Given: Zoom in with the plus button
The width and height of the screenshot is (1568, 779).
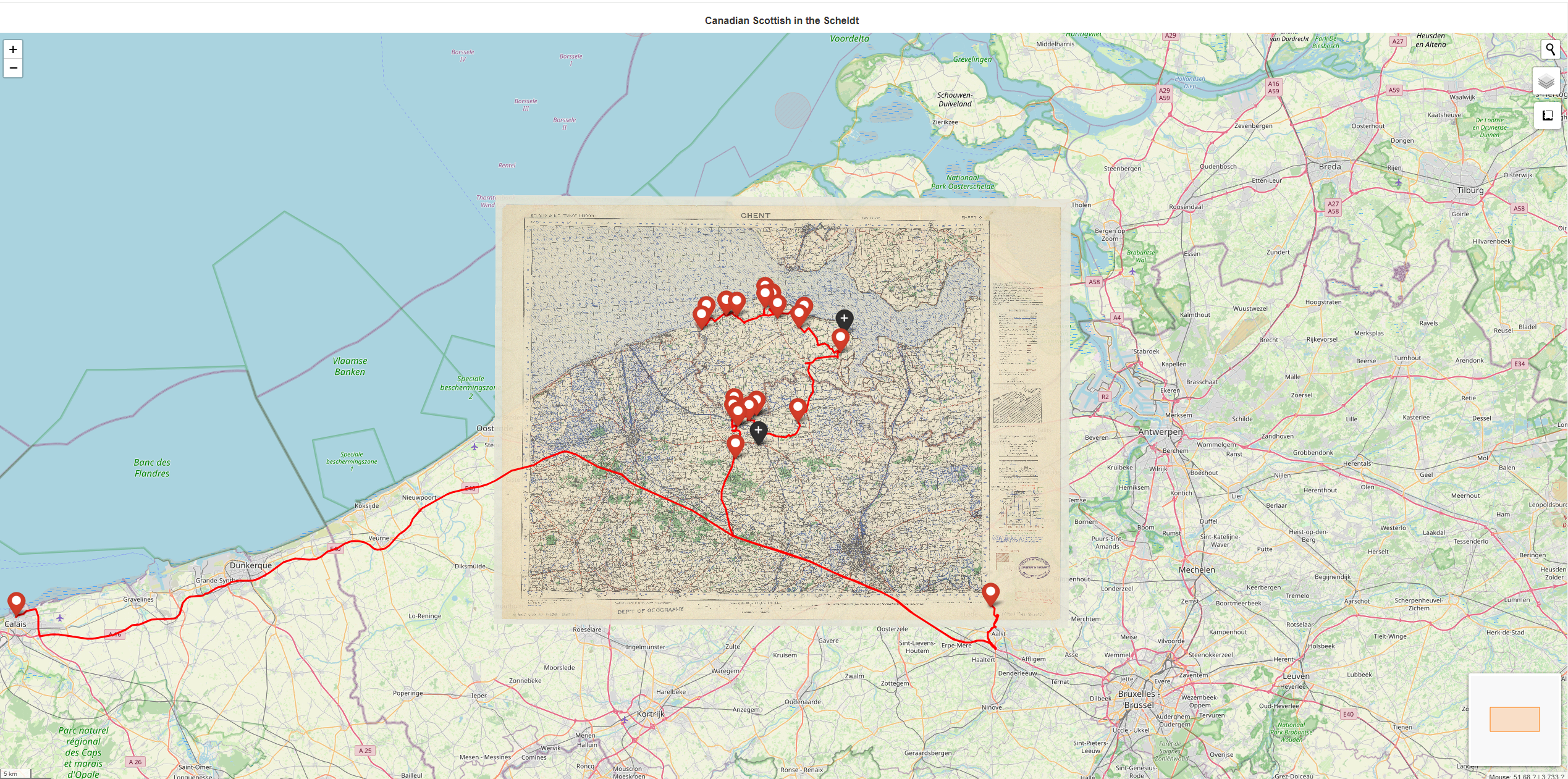Looking at the screenshot, I should (x=13, y=49).
